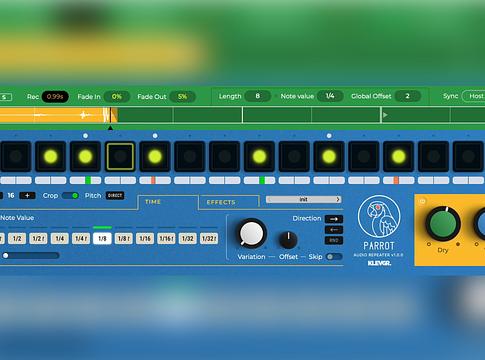Select the backward direction arrow button
The width and height of the screenshot is (485, 360).
click(334, 230)
